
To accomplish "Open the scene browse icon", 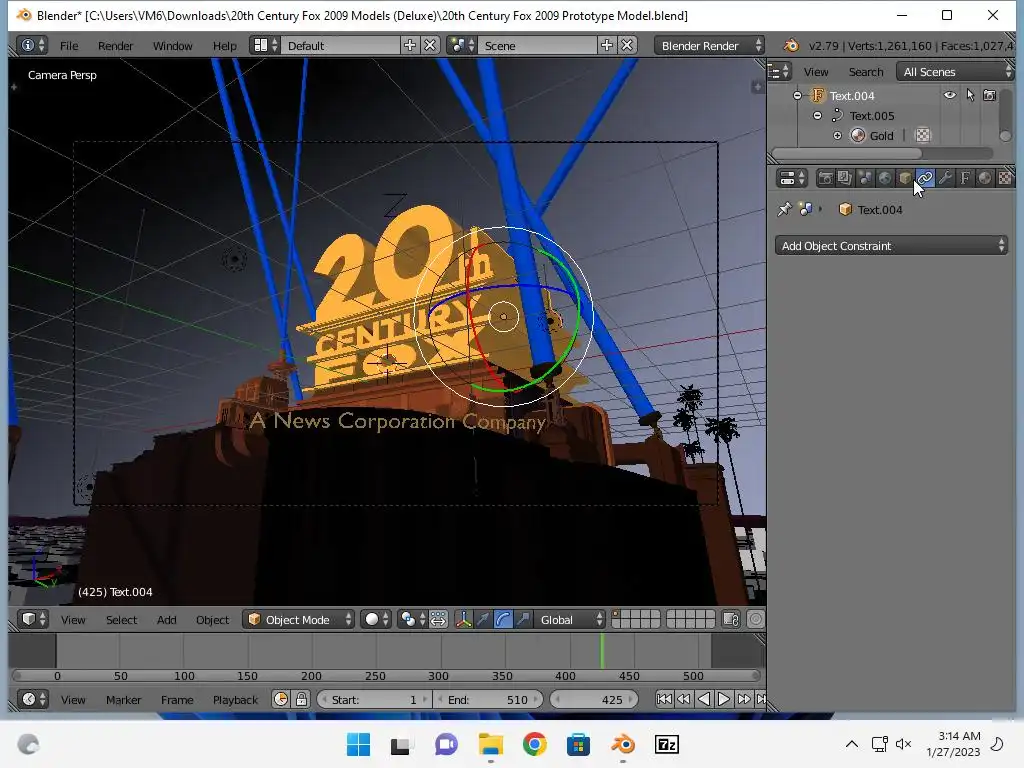I will click(x=462, y=45).
